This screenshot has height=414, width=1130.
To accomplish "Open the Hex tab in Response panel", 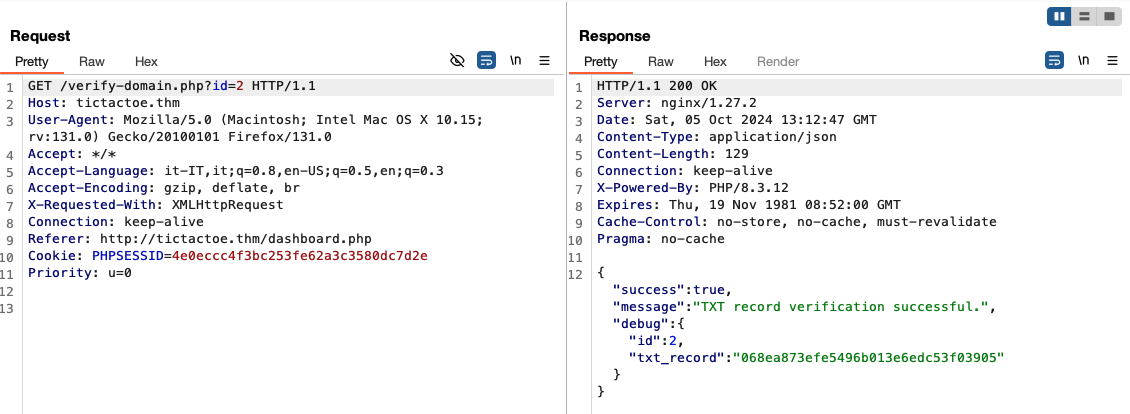I will coord(715,61).
